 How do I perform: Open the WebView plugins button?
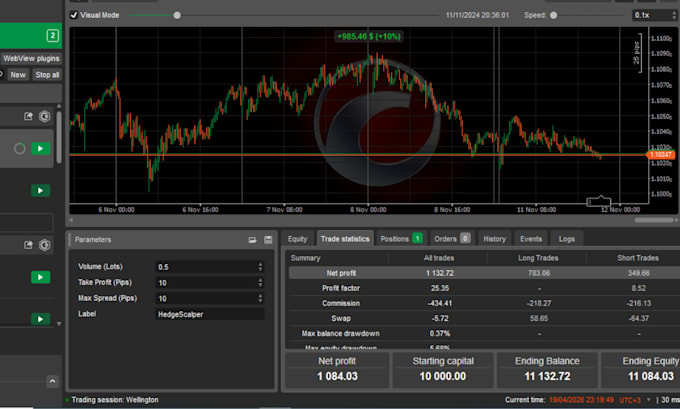pos(31,59)
